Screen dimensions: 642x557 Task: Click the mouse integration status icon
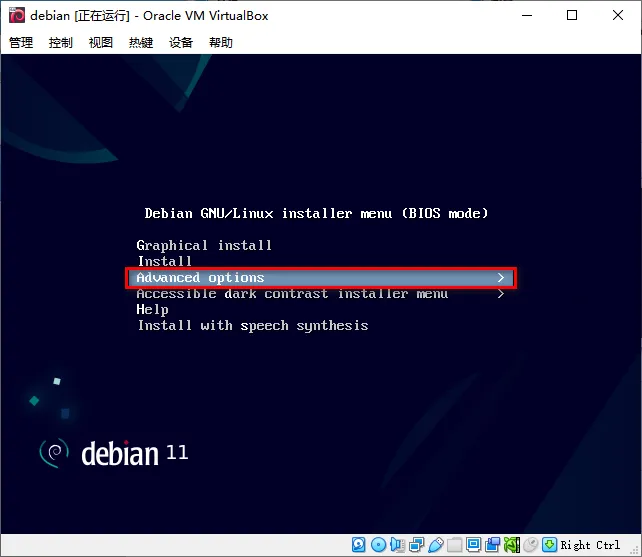click(x=531, y=545)
